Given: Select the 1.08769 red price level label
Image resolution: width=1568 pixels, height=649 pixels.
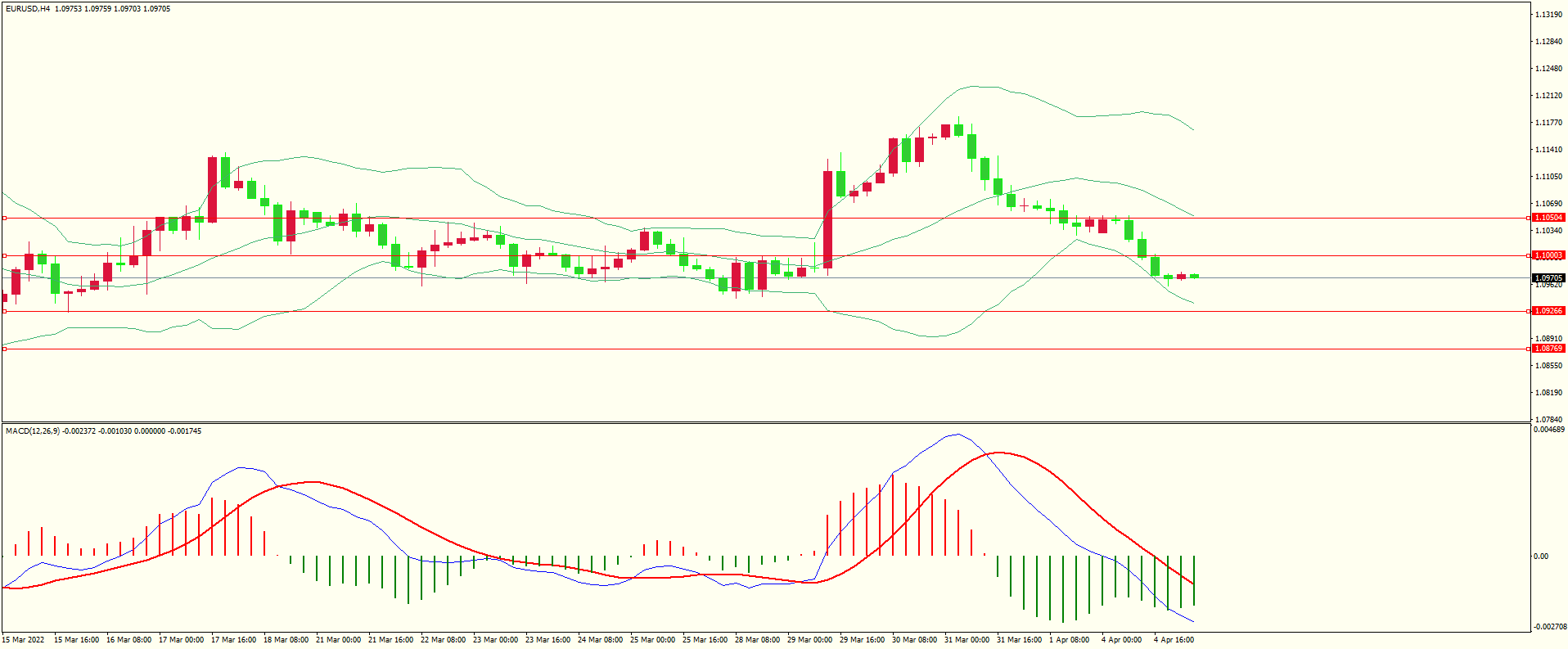Looking at the screenshot, I should tap(1548, 349).
